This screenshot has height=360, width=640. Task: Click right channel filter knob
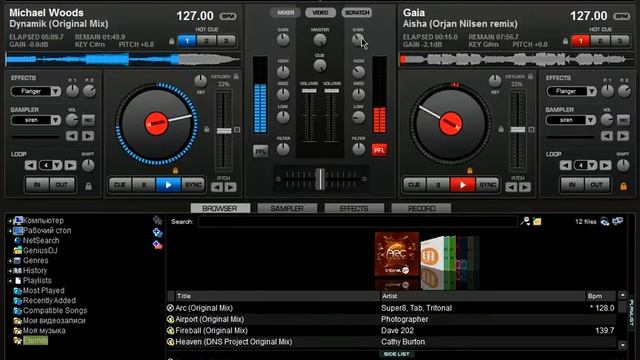point(358,149)
